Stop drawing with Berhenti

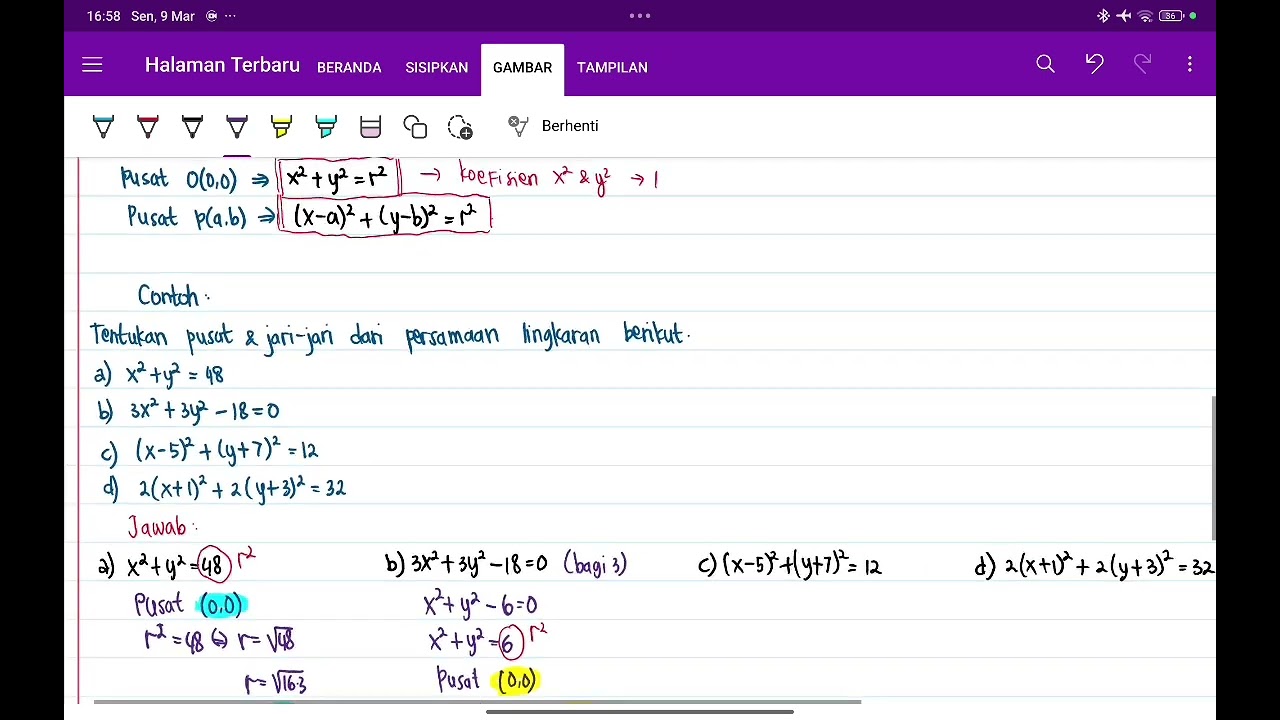570,126
